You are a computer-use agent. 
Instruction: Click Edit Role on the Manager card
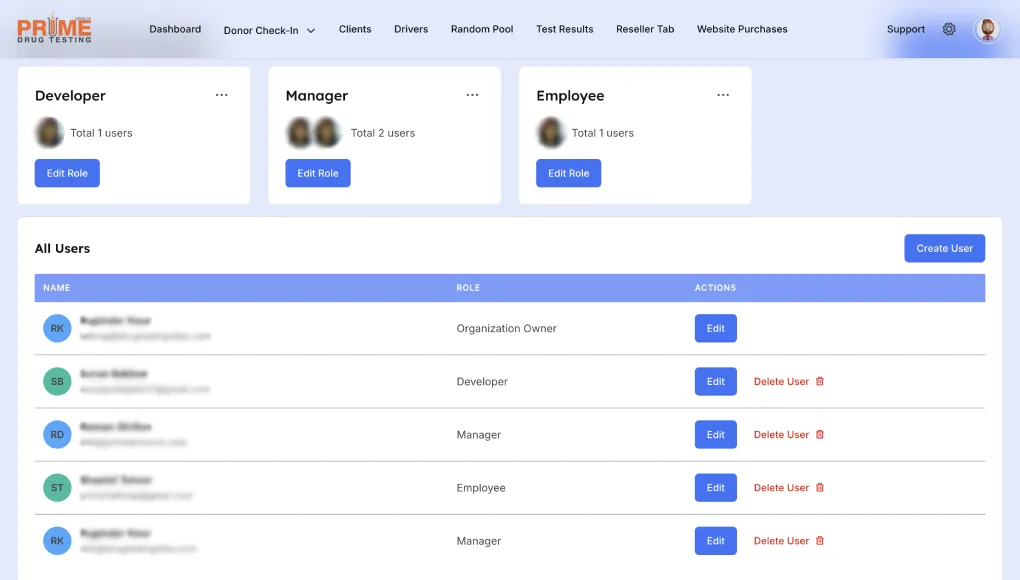(x=318, y=173)
